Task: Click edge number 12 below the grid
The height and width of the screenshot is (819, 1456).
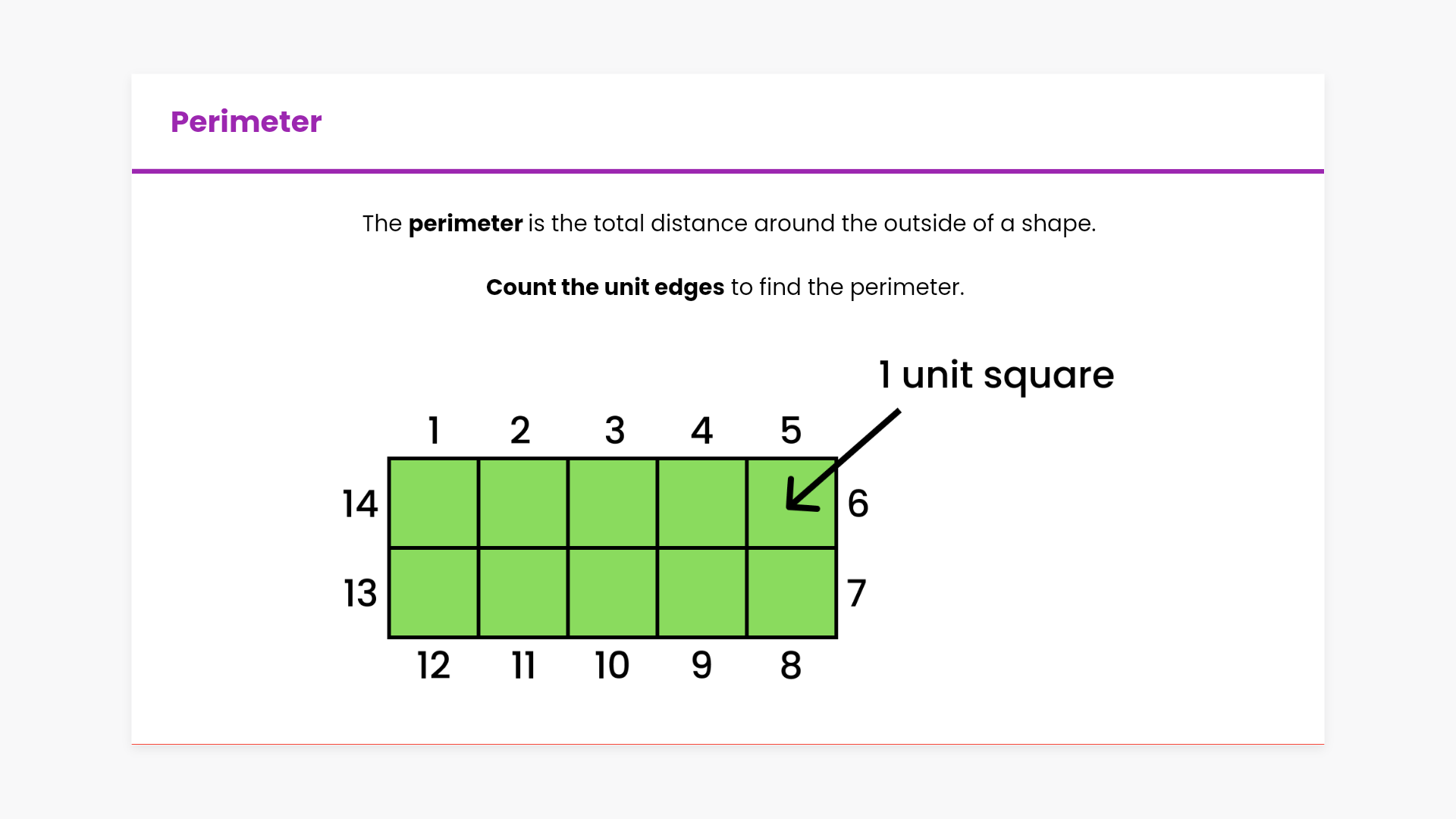Action: [x=434, y=666]
